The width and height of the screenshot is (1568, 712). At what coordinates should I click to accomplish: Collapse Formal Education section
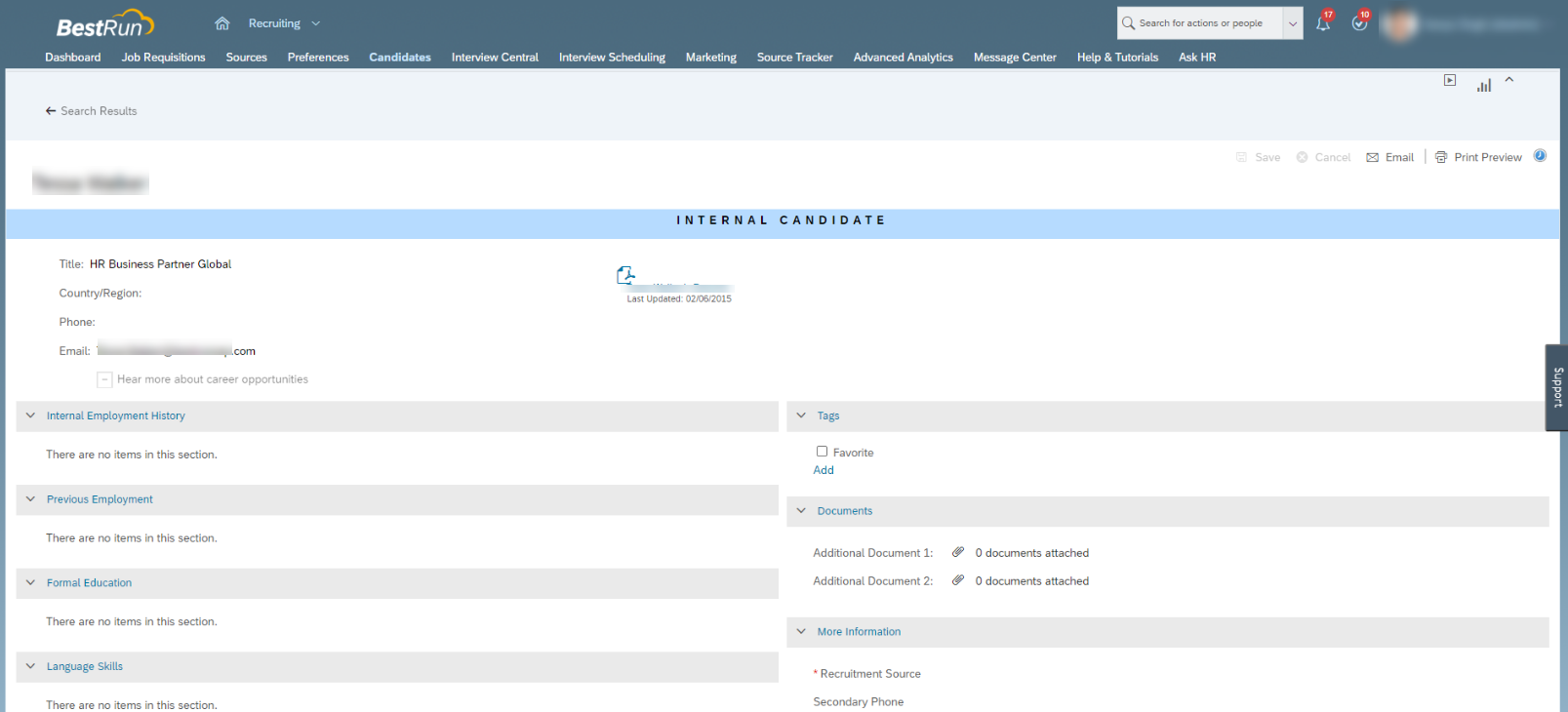pos(30,583)
